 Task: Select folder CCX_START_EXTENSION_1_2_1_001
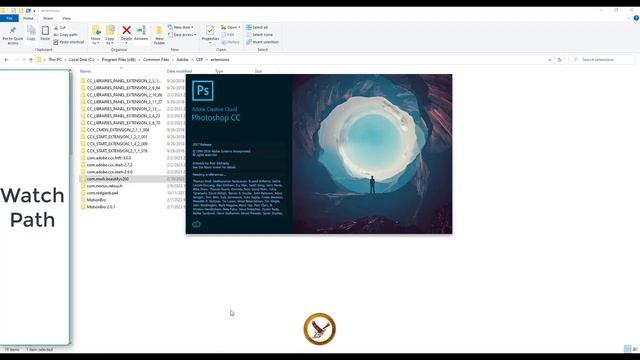117,137
